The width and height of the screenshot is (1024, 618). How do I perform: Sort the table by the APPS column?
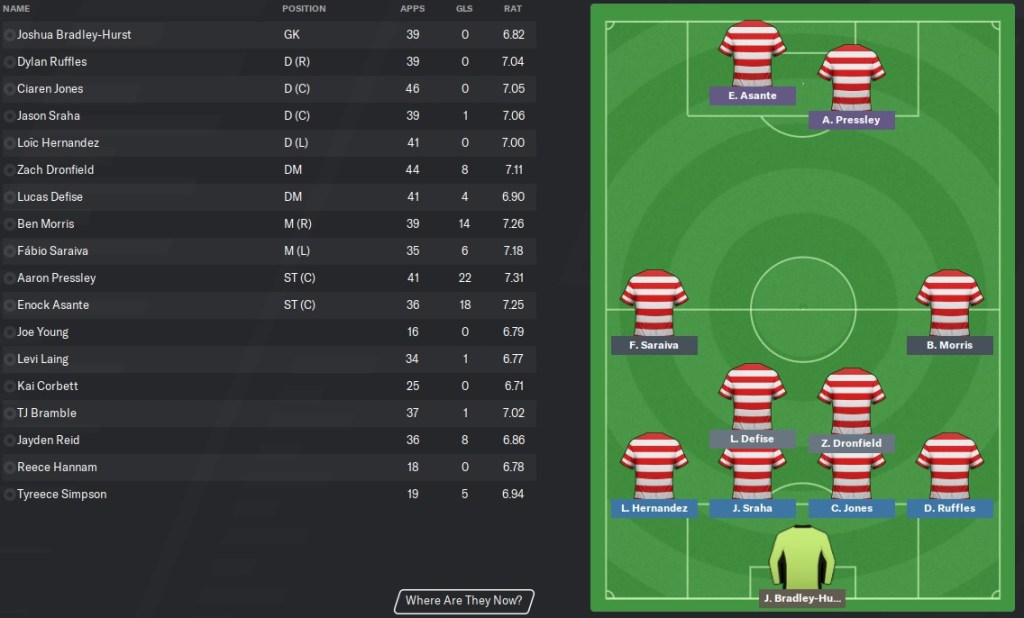pos(412,9)
